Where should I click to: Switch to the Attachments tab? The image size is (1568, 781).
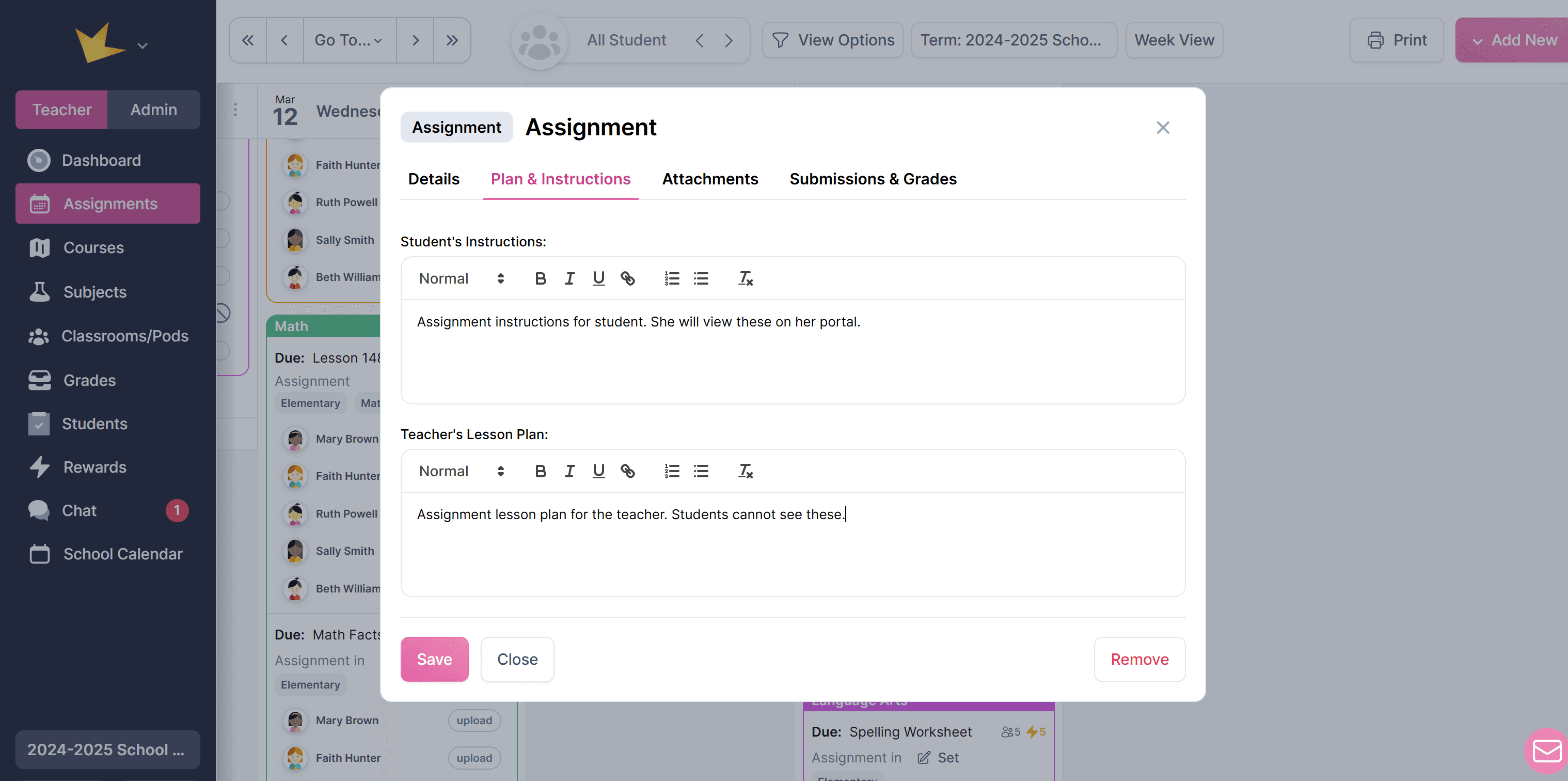tap(710, 179)
